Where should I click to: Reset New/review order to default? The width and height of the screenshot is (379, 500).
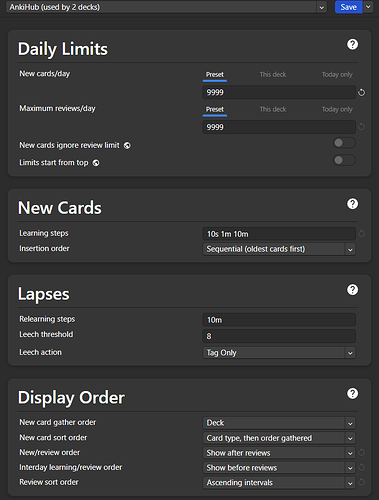[361, 453]
